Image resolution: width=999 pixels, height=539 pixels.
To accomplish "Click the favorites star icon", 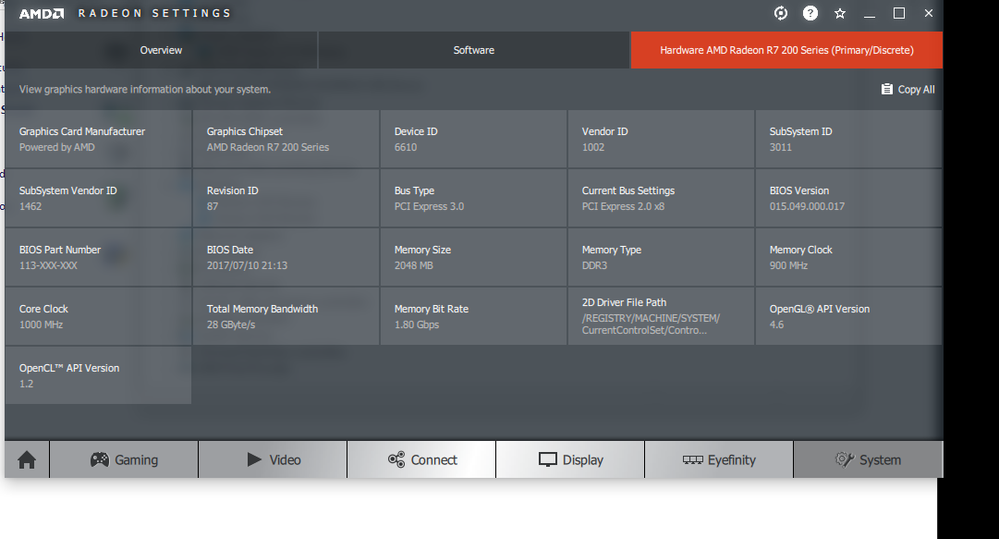I will tap(840, 13).
